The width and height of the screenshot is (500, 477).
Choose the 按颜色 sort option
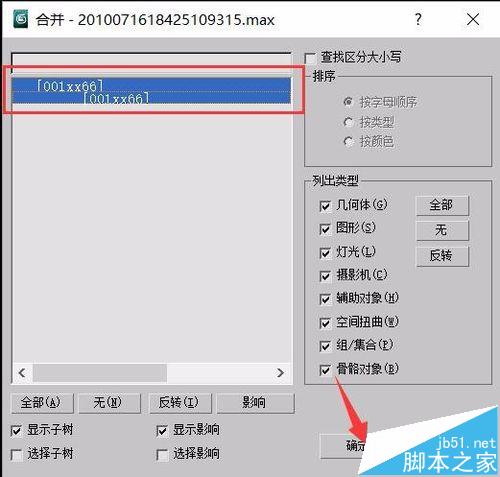pyautogui.click(x=348, y=142)
